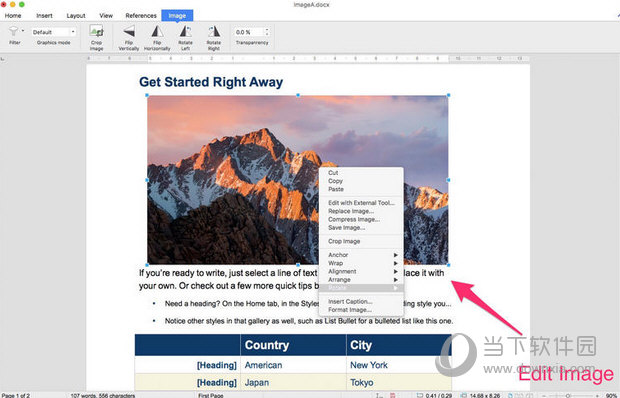
Task: Click the 'First Page' status bar entry
Action: pos(211,395)
